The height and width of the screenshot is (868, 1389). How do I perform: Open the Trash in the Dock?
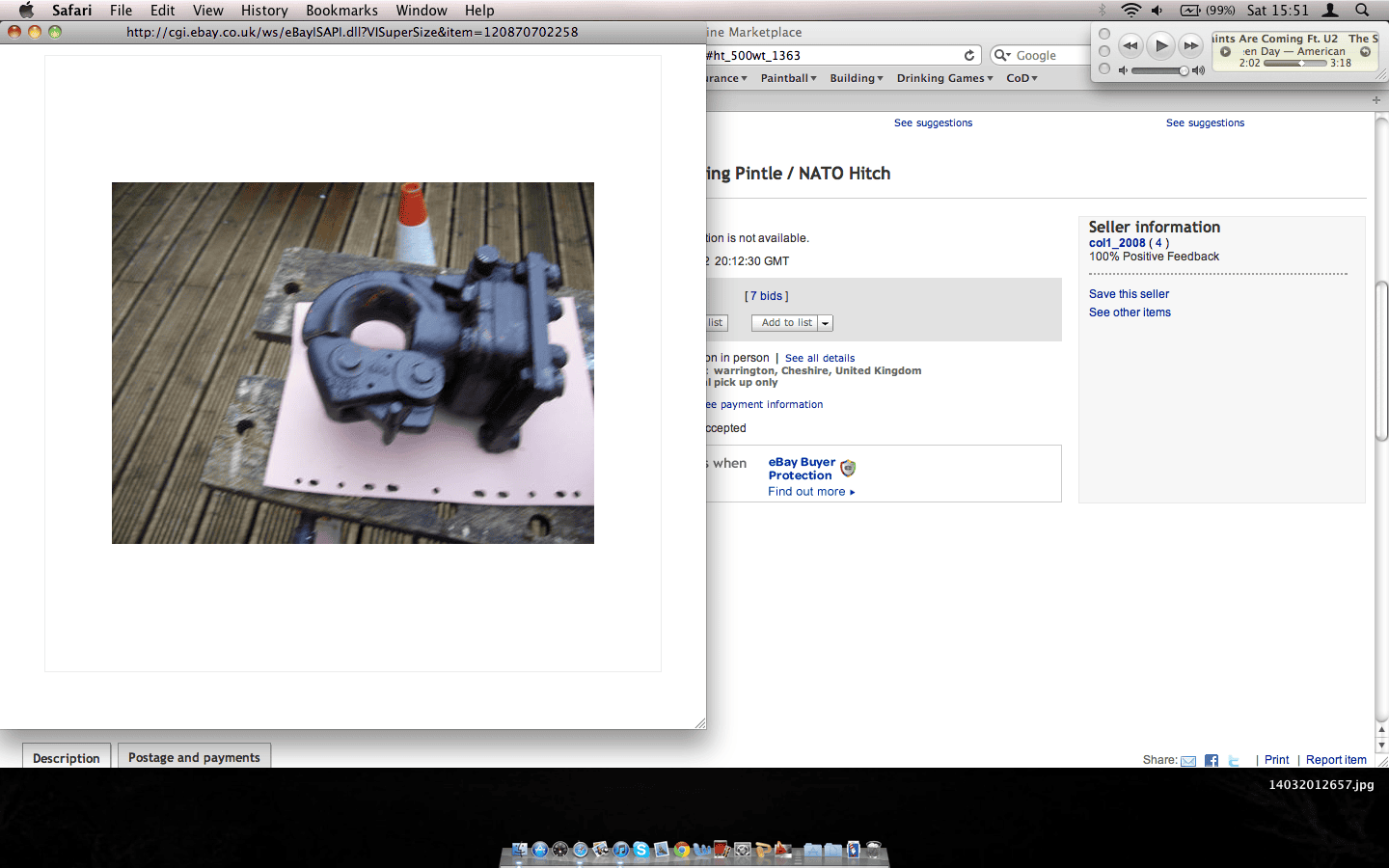pyautogui.click(x=874, y=850)
